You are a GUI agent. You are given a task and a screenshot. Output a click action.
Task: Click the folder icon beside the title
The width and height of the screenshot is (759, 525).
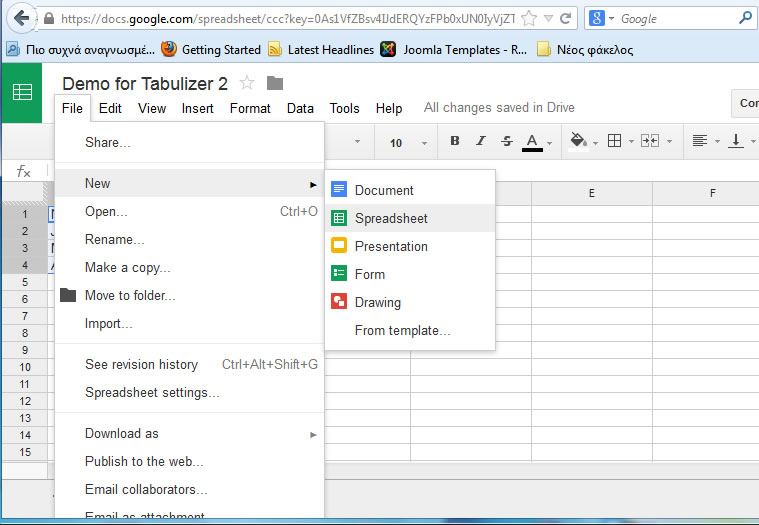[x=275, y=83]
